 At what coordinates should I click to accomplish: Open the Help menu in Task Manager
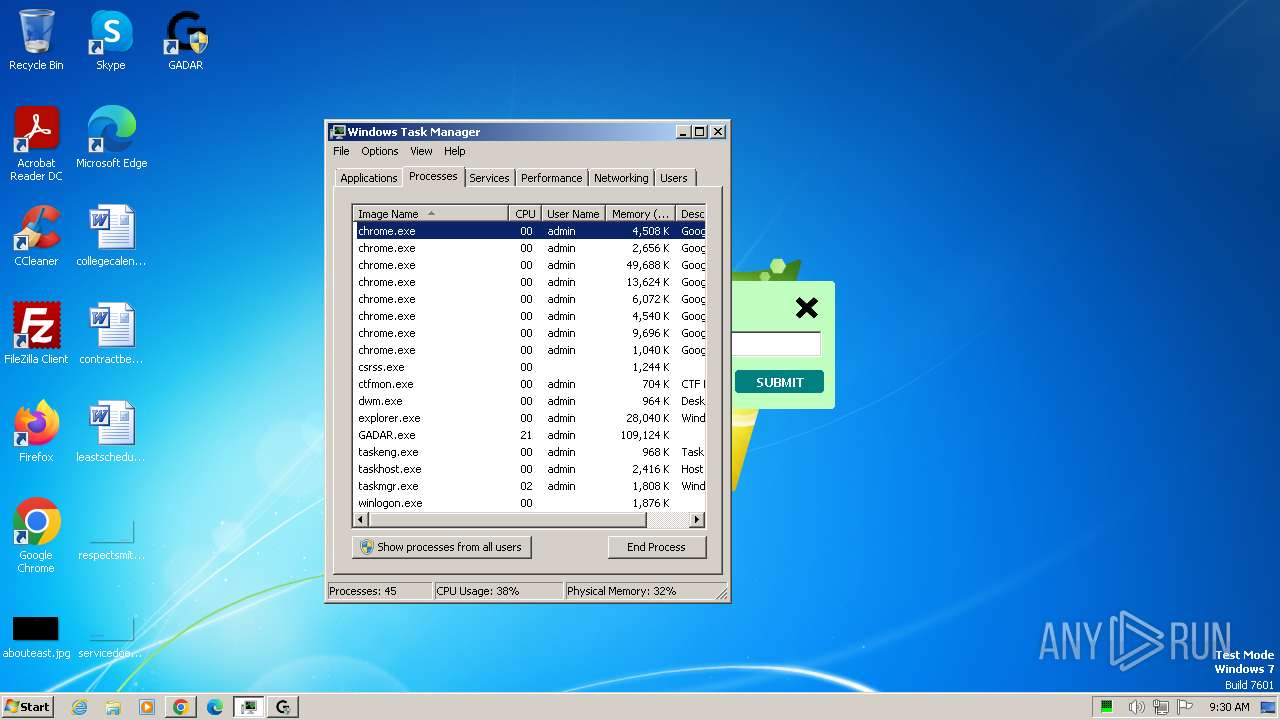[x=455, y=151]
